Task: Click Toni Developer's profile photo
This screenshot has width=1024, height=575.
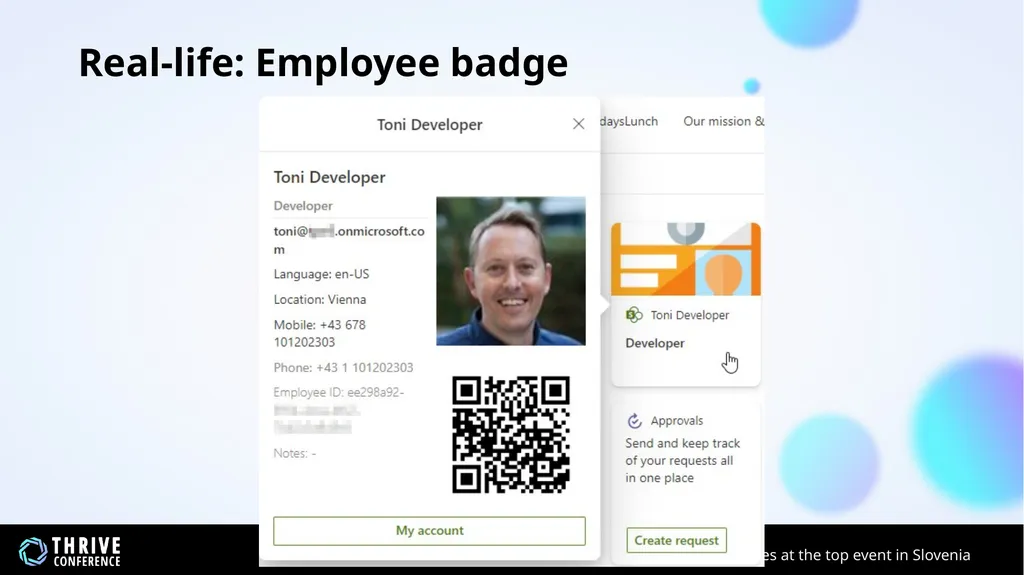Action: (x=511, y=271)
